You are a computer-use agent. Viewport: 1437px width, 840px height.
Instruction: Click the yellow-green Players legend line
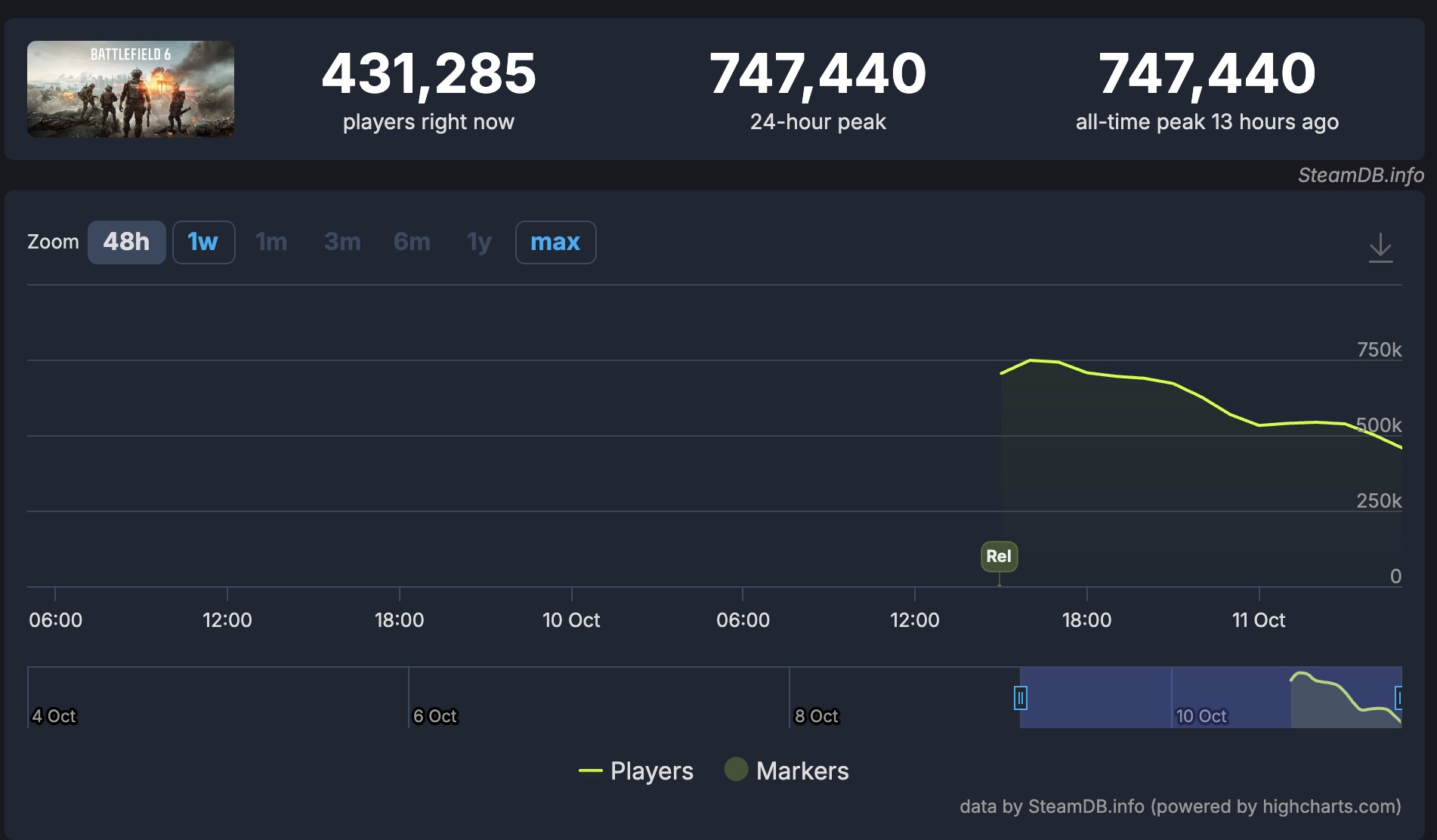pos(590,771)
